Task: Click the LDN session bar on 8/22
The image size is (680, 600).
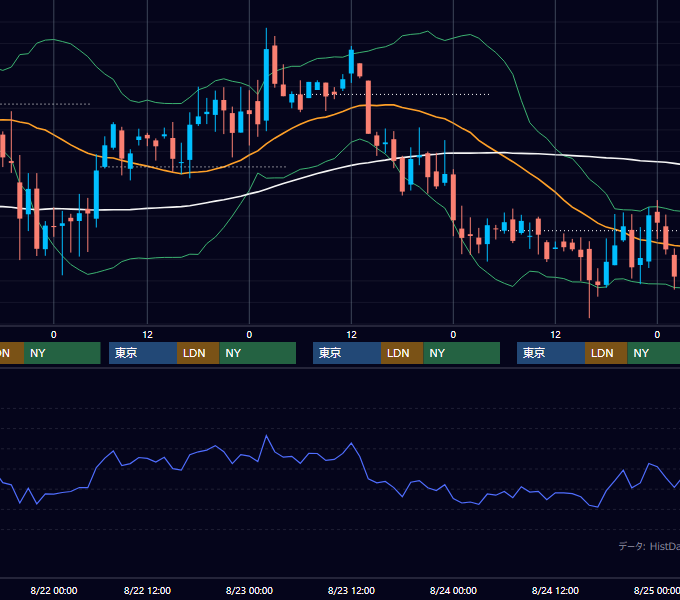Action: [198, 353]
